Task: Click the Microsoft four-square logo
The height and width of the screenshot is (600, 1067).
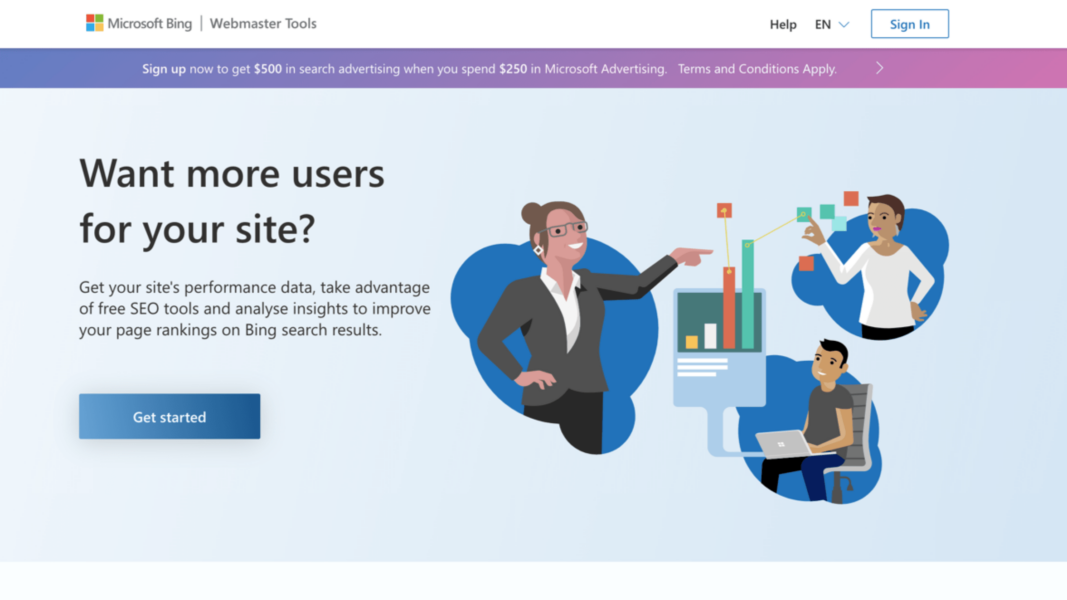Action: [94, 22]
